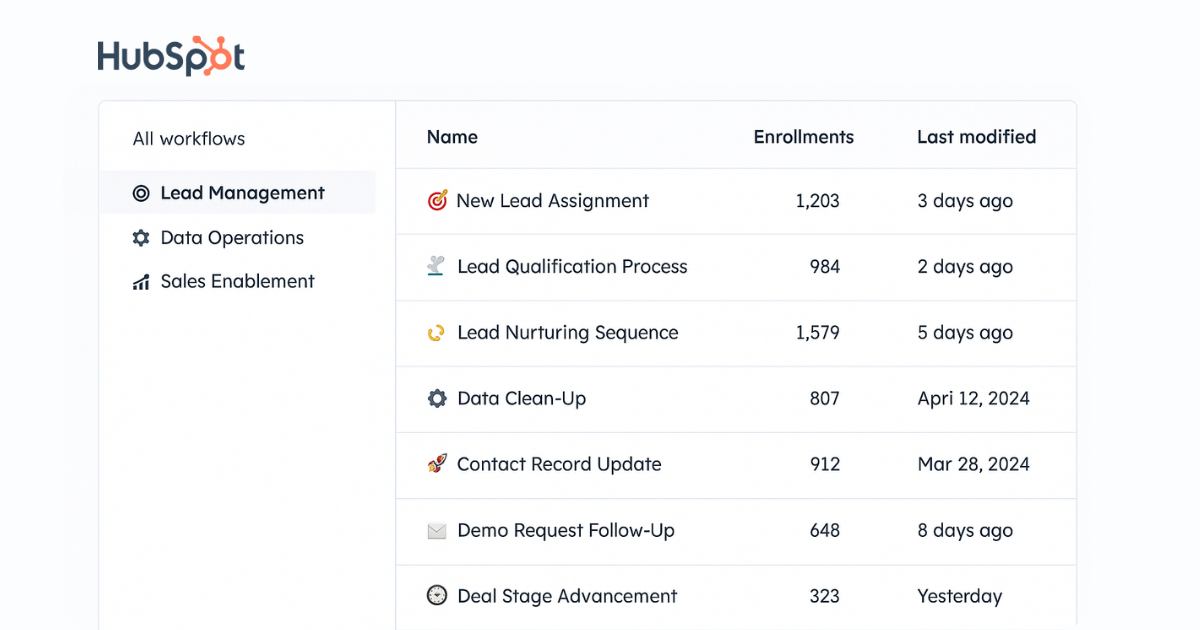Switch to Sales Enablement workflows
This screenshot has width=1200, height=630.
pyautogui.click(x=237, y=282)
